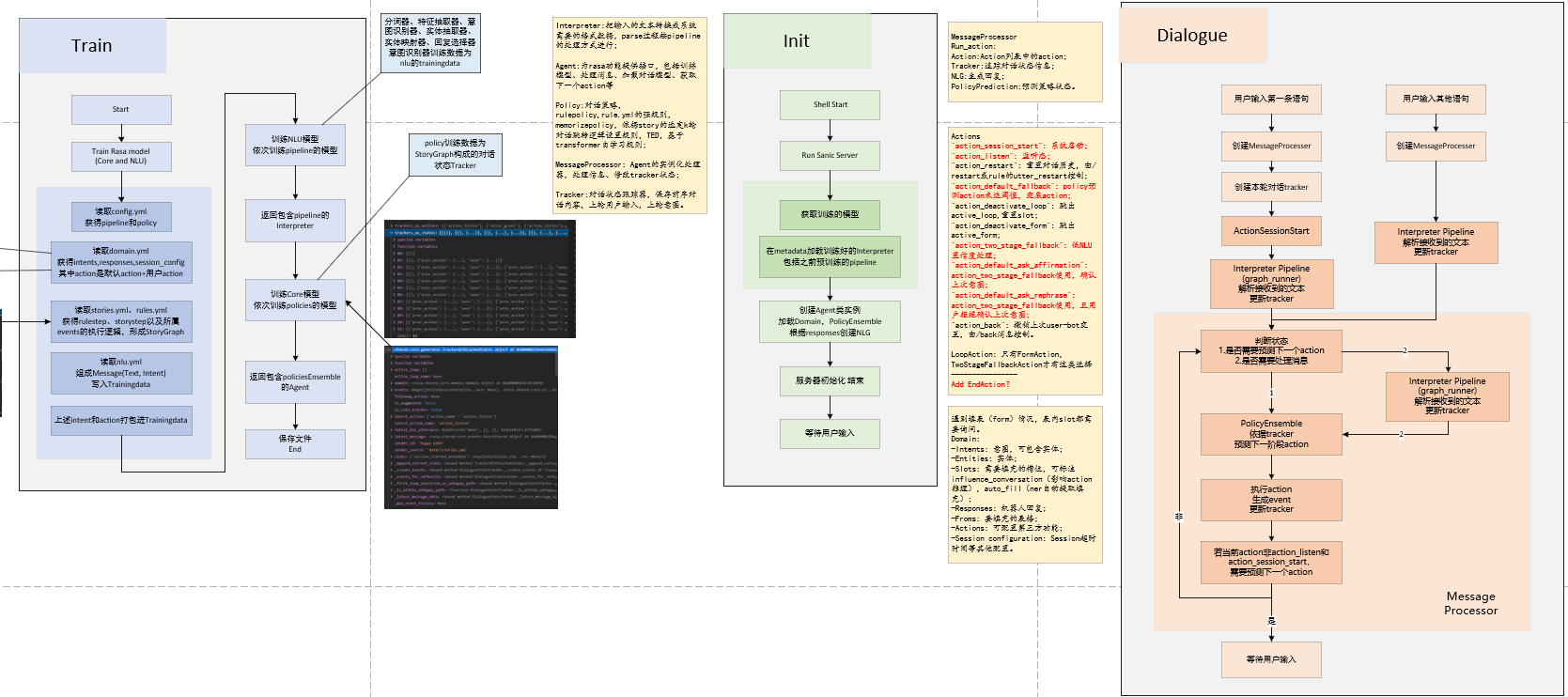Open the dark TrackerWithCachedStates debug screenshot

coord(471,427)
